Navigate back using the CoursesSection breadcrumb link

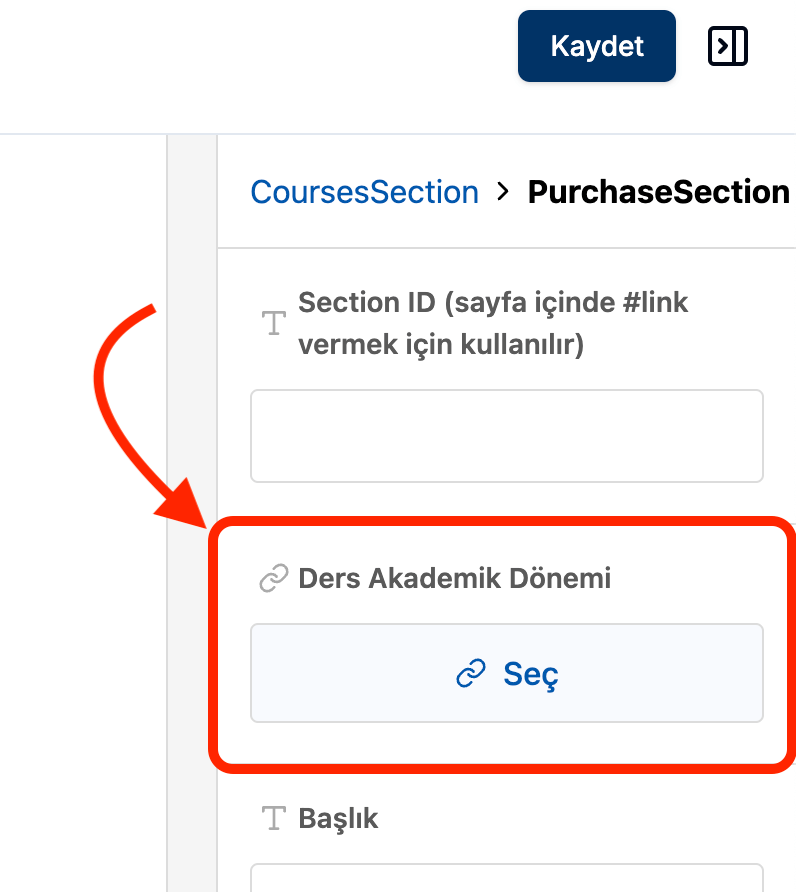[364, 192]
